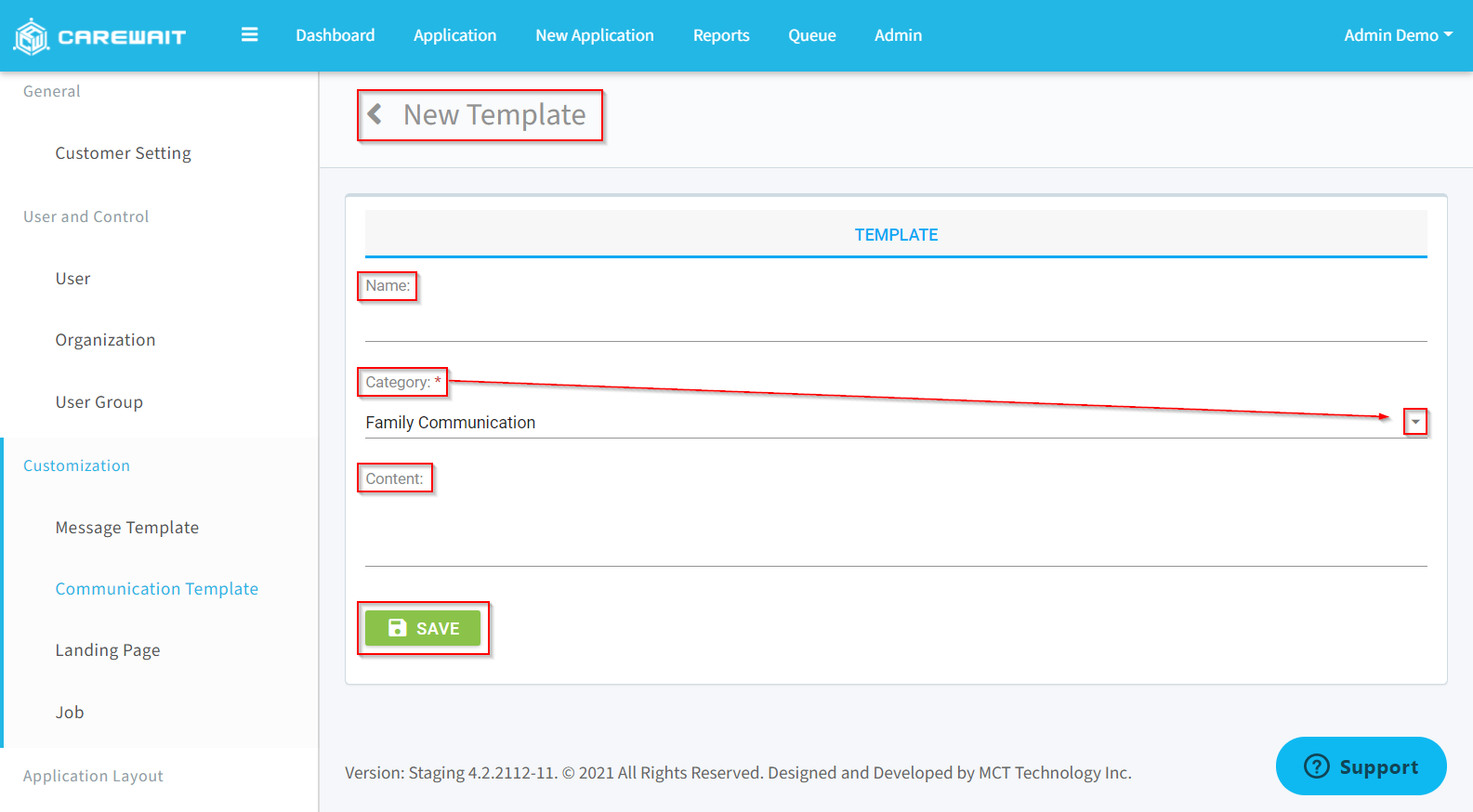
Task: Open the Admin menu item
Action: 899,35
